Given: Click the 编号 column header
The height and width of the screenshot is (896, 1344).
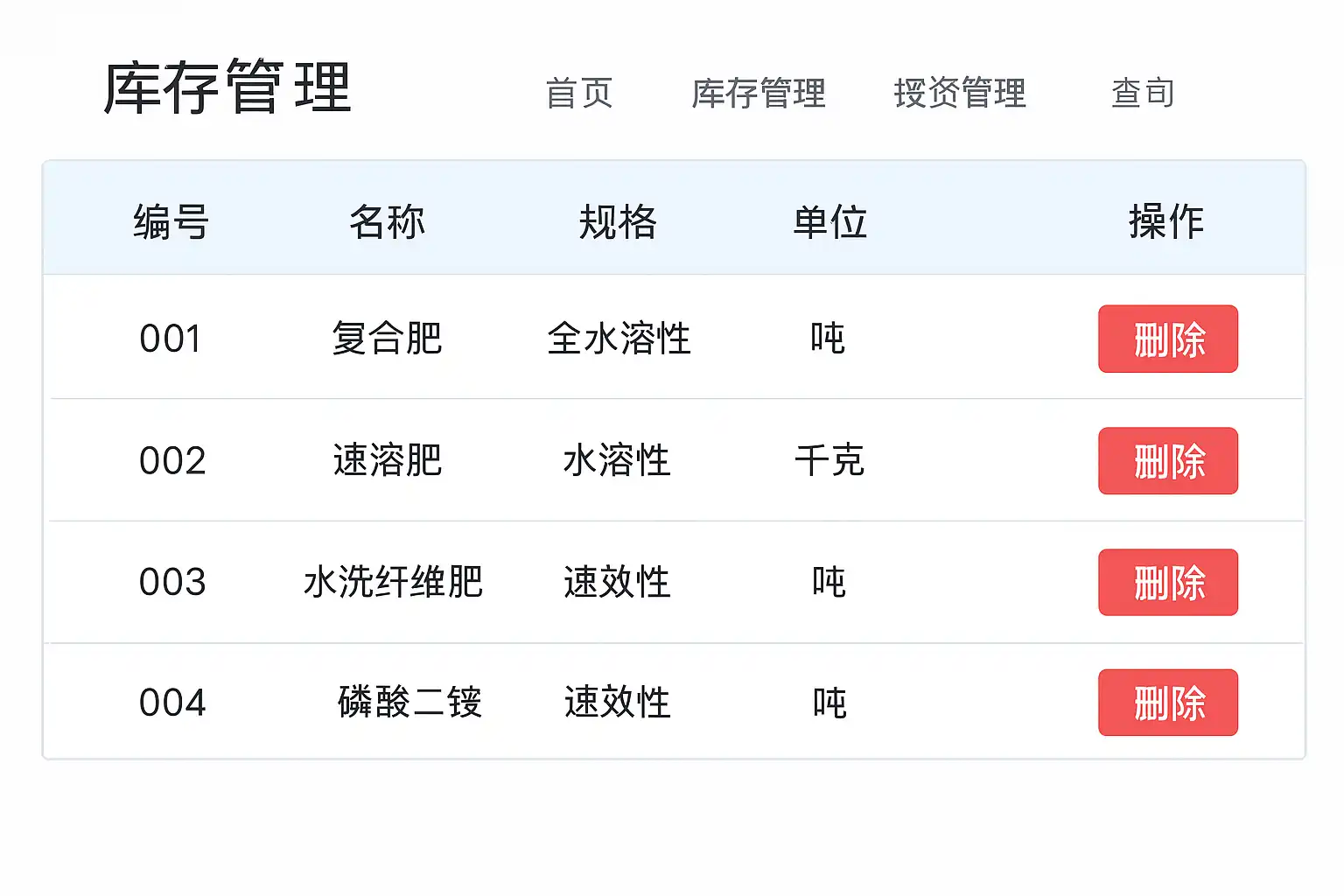Looking at the screenshot, I should [x=171, y=221].
